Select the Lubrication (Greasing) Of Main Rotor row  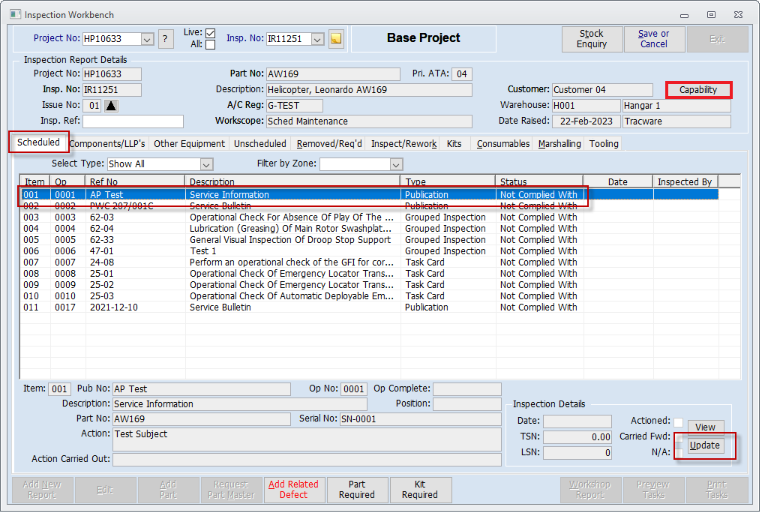pyautogui.click(x=369, y=228)
